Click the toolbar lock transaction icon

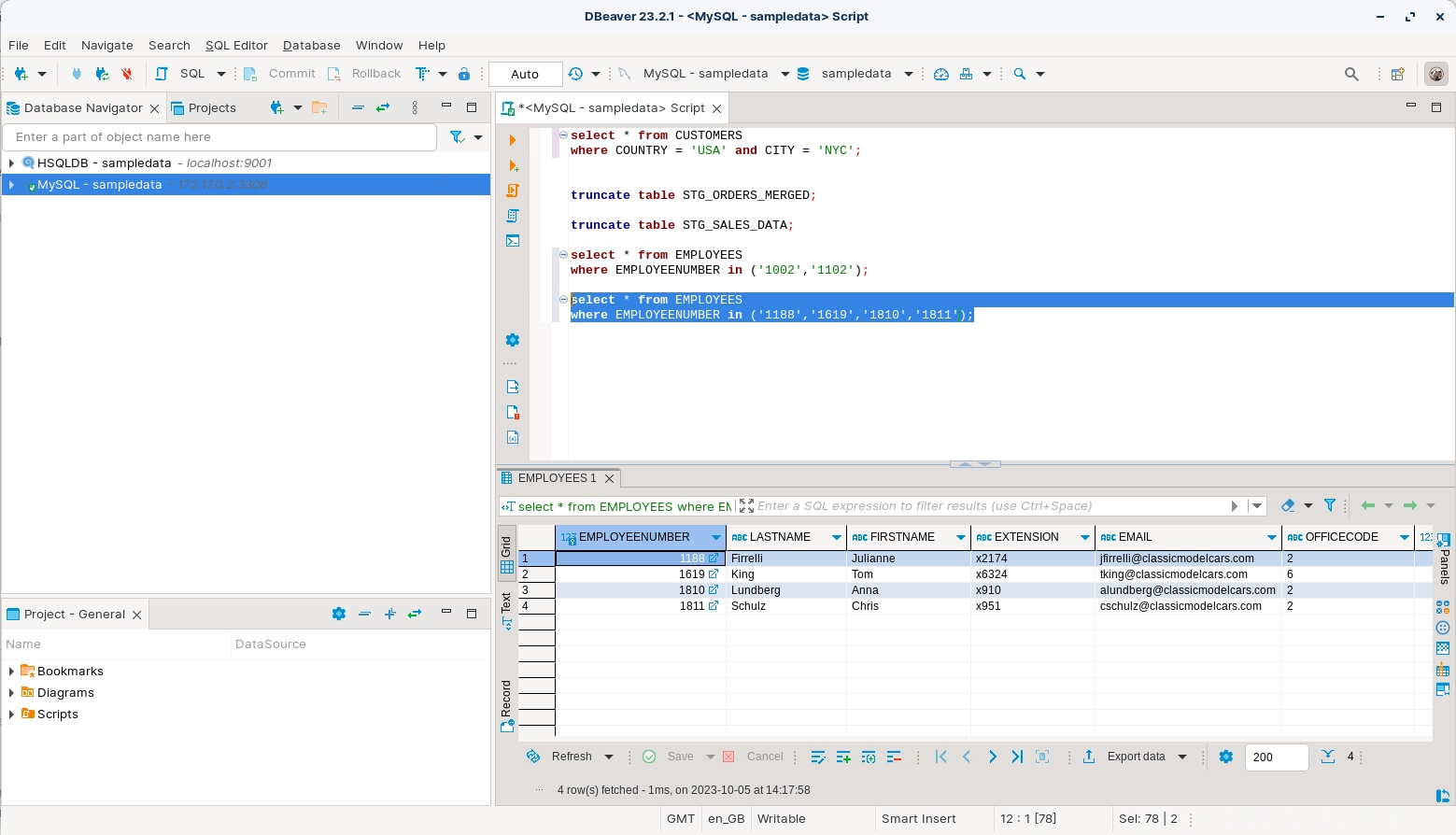(x=464, y=74)
